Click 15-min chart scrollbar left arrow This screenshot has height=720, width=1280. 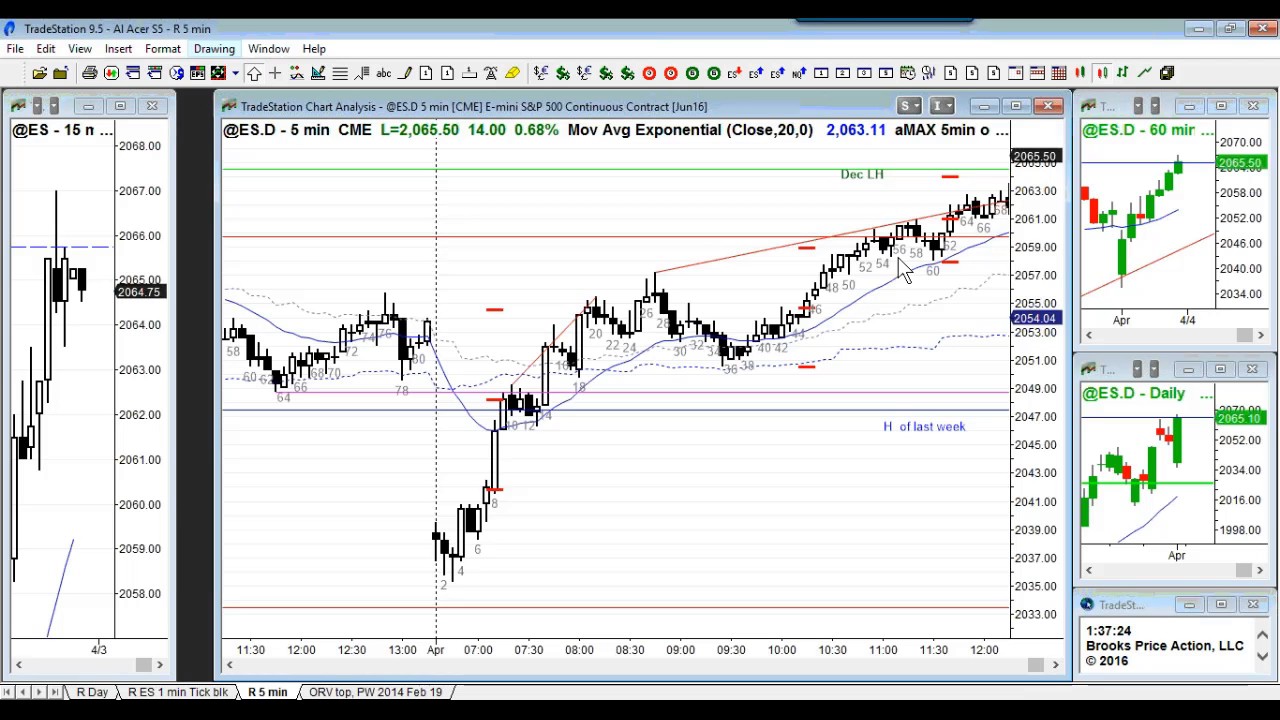click(x=18, y=665)
